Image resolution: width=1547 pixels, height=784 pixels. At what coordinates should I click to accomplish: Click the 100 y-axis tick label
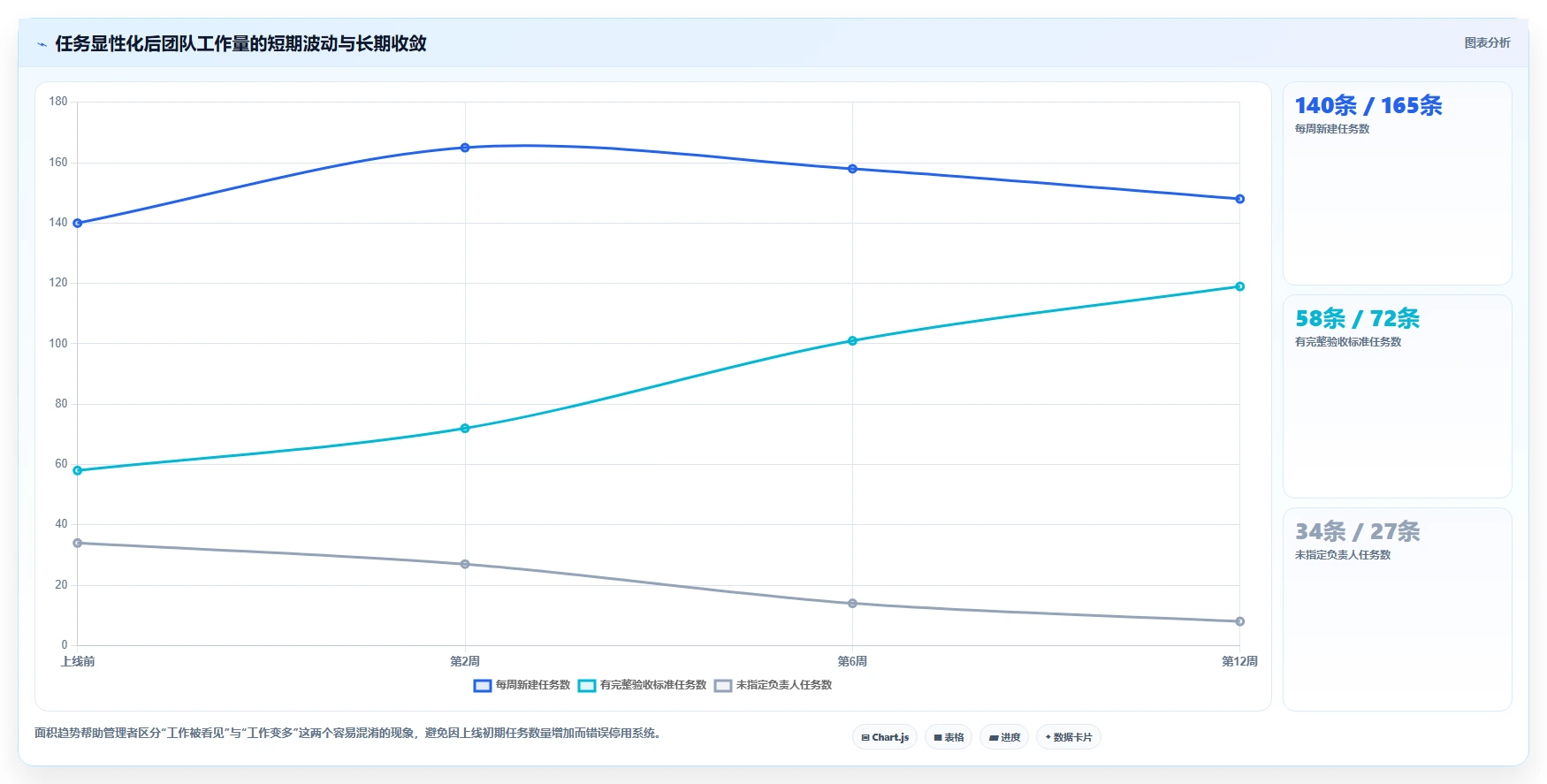[x=58, y=344]
